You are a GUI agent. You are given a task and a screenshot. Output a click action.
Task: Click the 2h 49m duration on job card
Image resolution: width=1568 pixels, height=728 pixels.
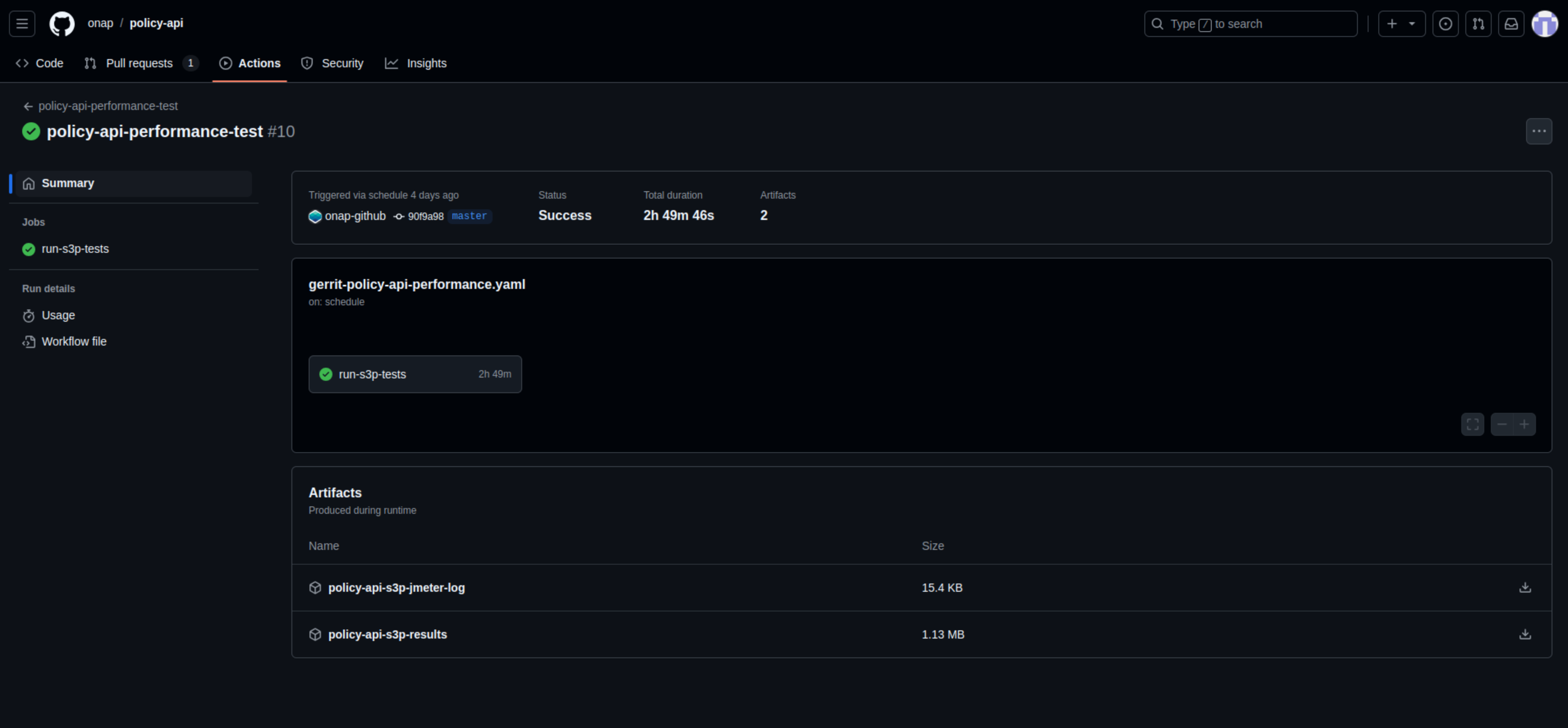(x=495, y=374)
